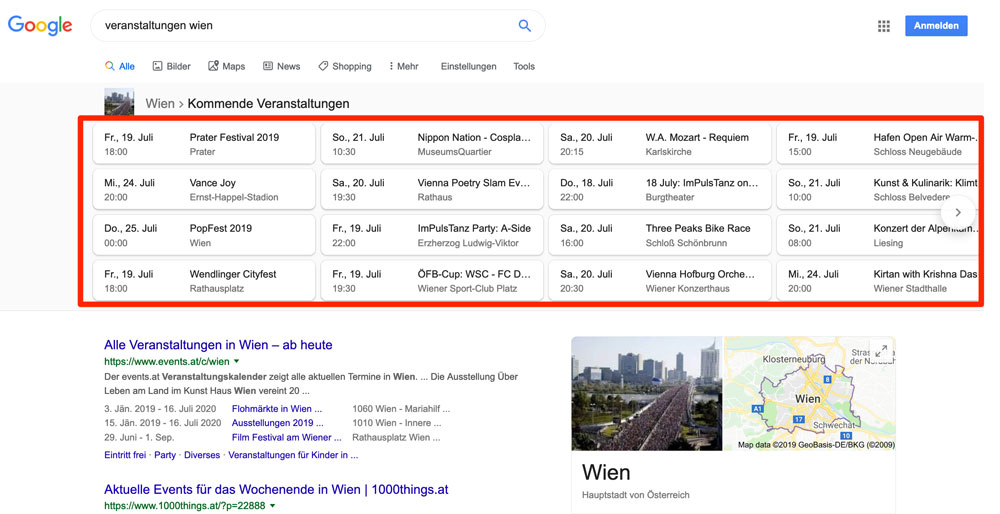Click the events.at URL dropdown arrow
Screen dimensions: 1000x514
(237, 362)
